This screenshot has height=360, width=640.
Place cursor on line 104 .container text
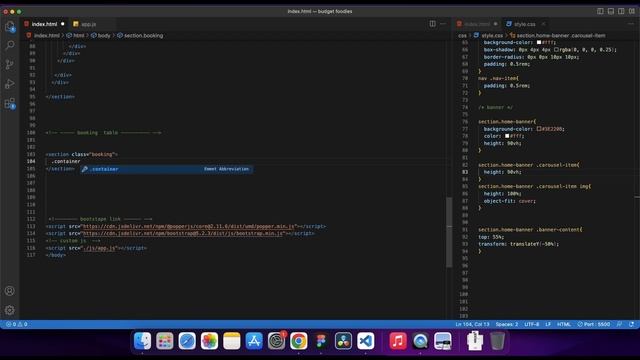[66, 162]
